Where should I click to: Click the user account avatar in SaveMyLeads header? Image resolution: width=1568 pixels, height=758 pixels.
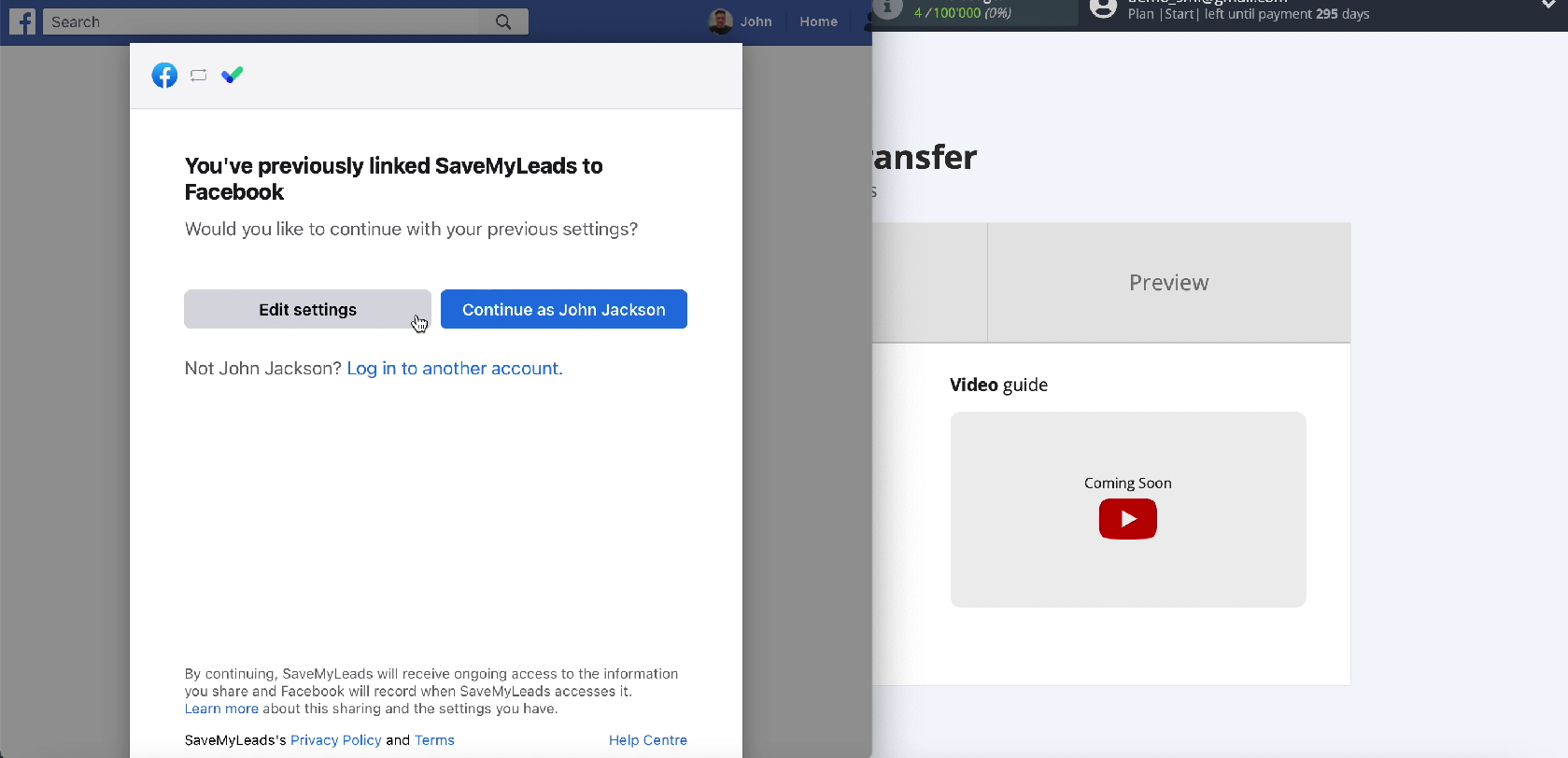point(1103,8)
